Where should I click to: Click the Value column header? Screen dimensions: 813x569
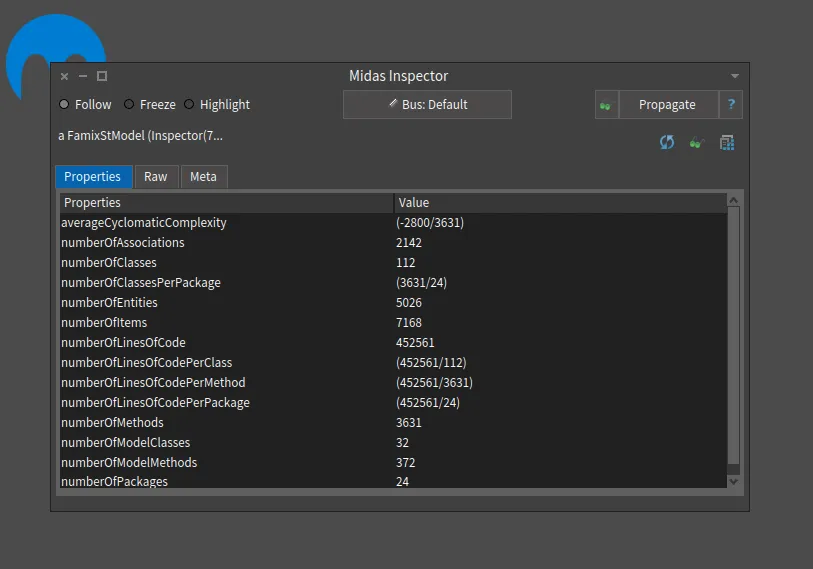pos(560,203)
